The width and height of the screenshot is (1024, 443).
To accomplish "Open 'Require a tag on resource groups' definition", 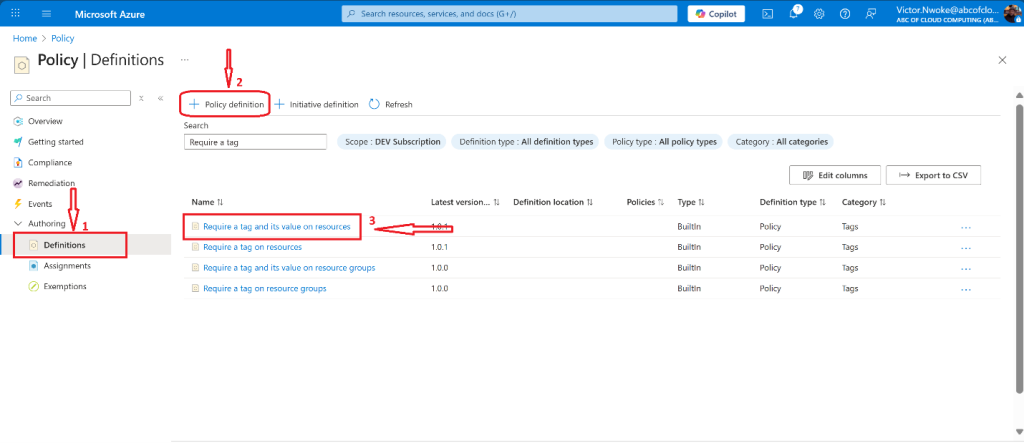I will (264, 288).
